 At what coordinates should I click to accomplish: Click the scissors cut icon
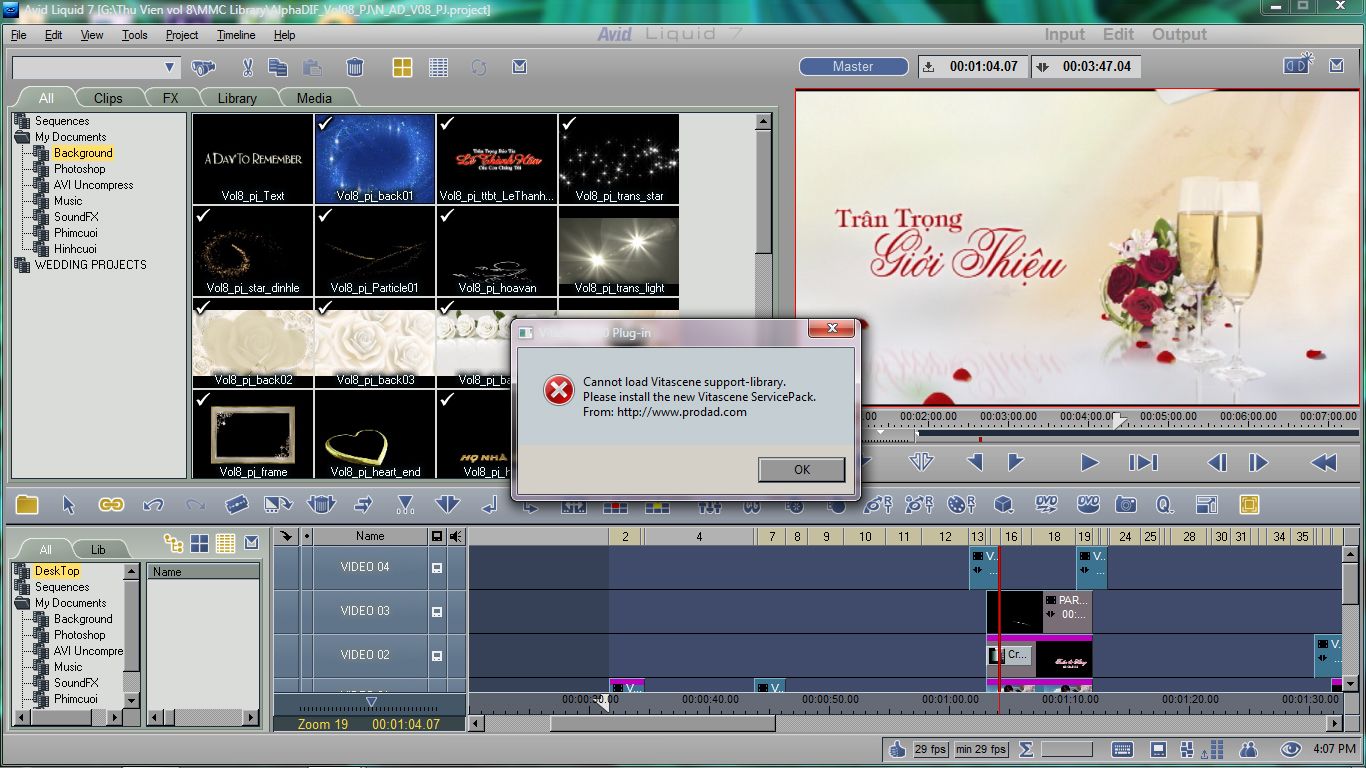pos(246,68)
